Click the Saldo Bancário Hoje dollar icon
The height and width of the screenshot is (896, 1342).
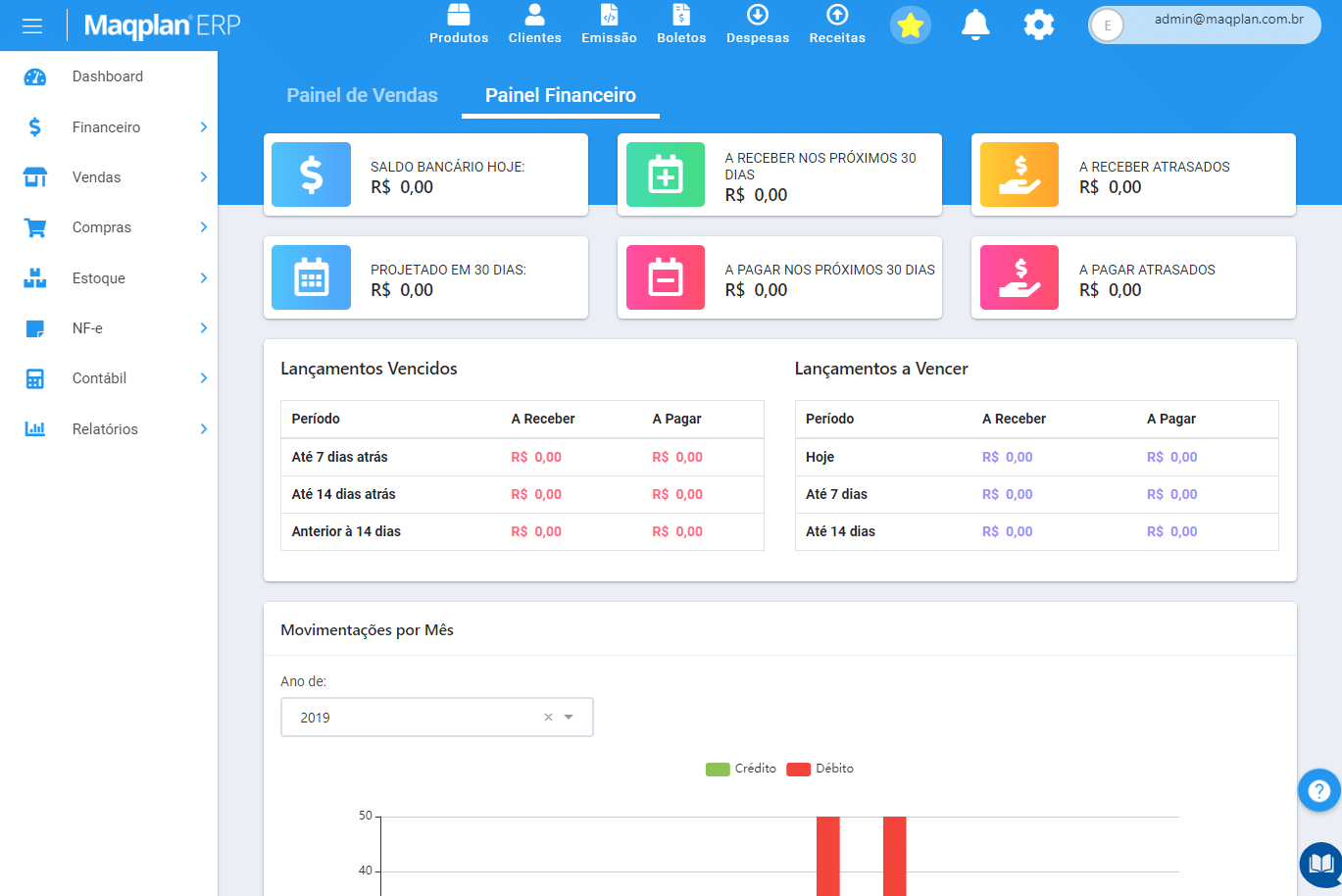[311, 174]
